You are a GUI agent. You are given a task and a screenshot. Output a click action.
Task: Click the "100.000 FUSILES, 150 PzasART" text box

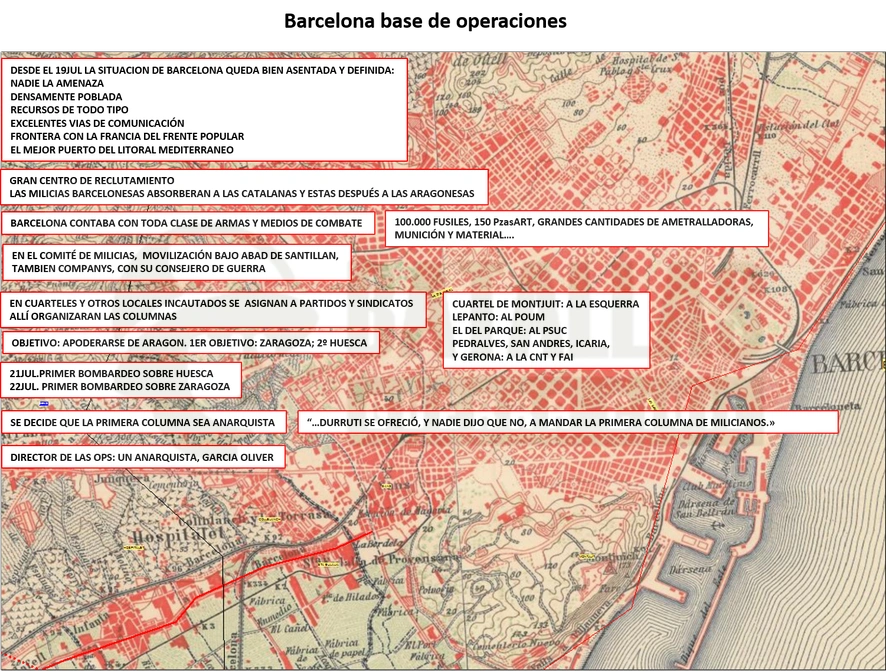(x=576, y=228)
